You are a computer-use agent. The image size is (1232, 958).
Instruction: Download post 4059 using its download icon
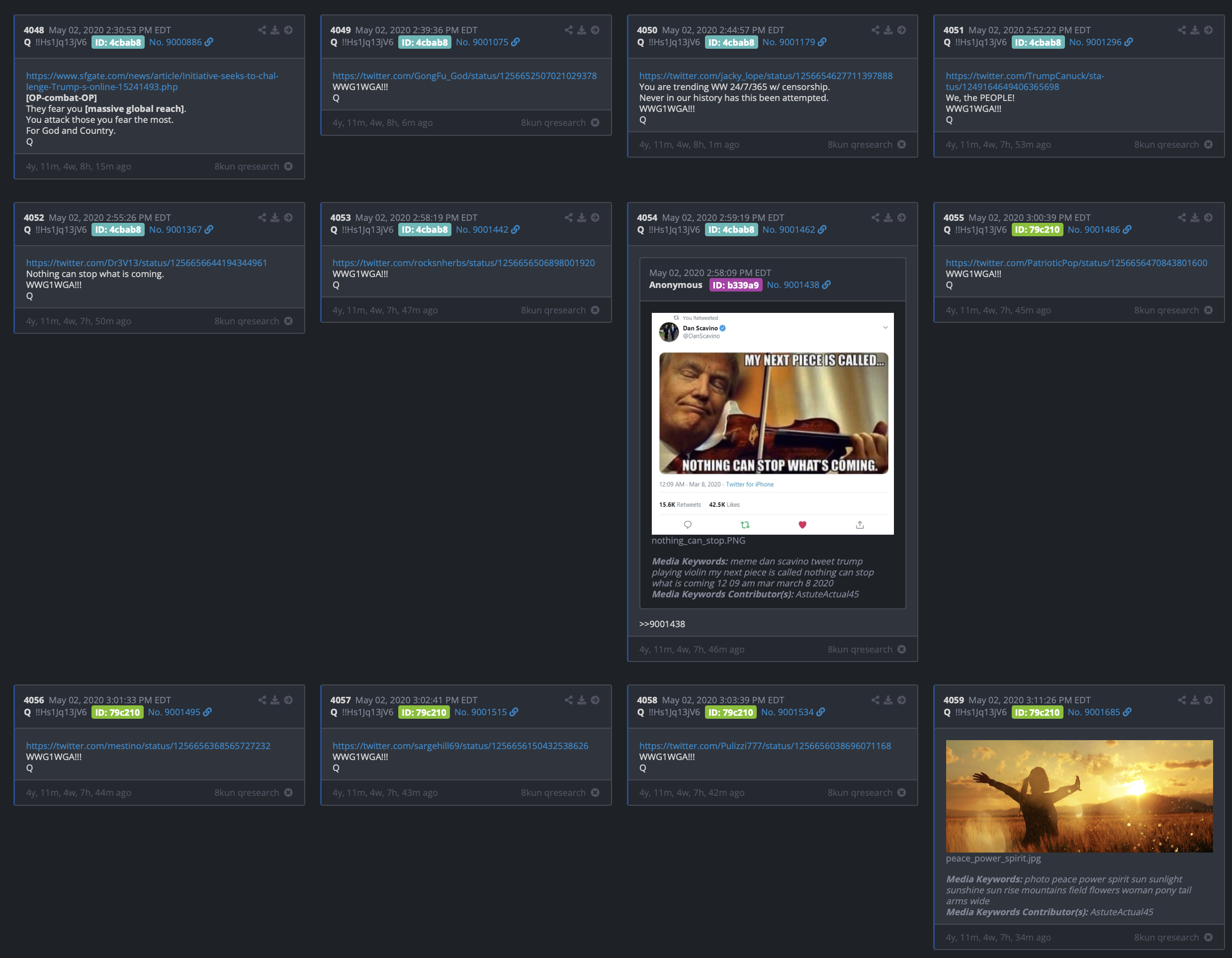[1195, 700]
